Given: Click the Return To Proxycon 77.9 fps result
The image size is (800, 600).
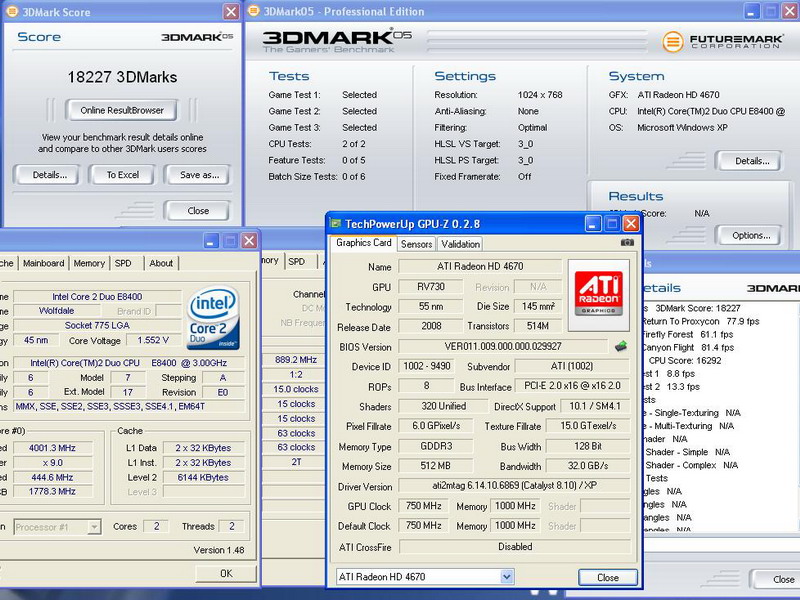Looking at the screenshot, I should tap(701, 321).
